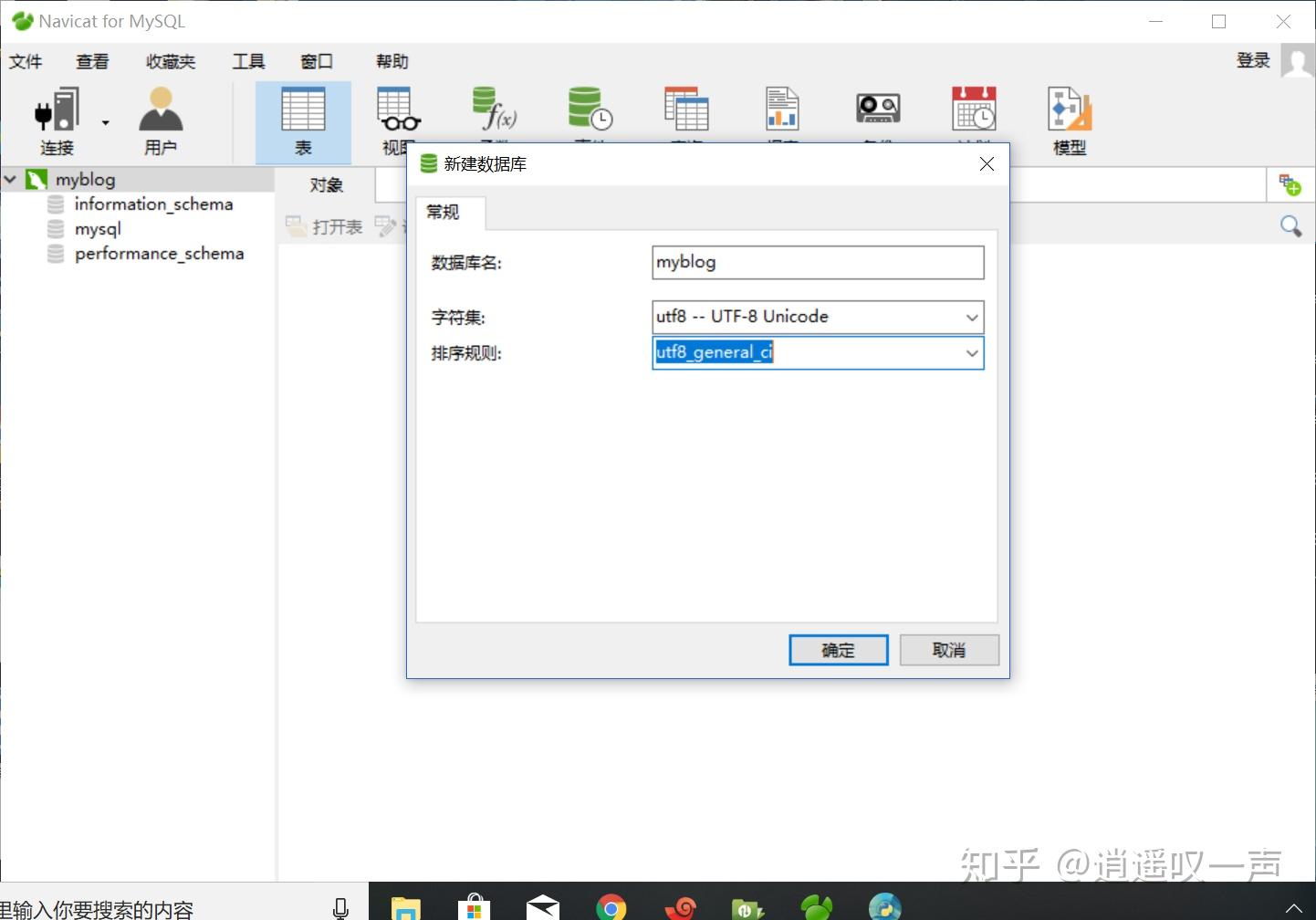
Task: Select the 用户 (Users) management icon
Action: tap(161, 119)
